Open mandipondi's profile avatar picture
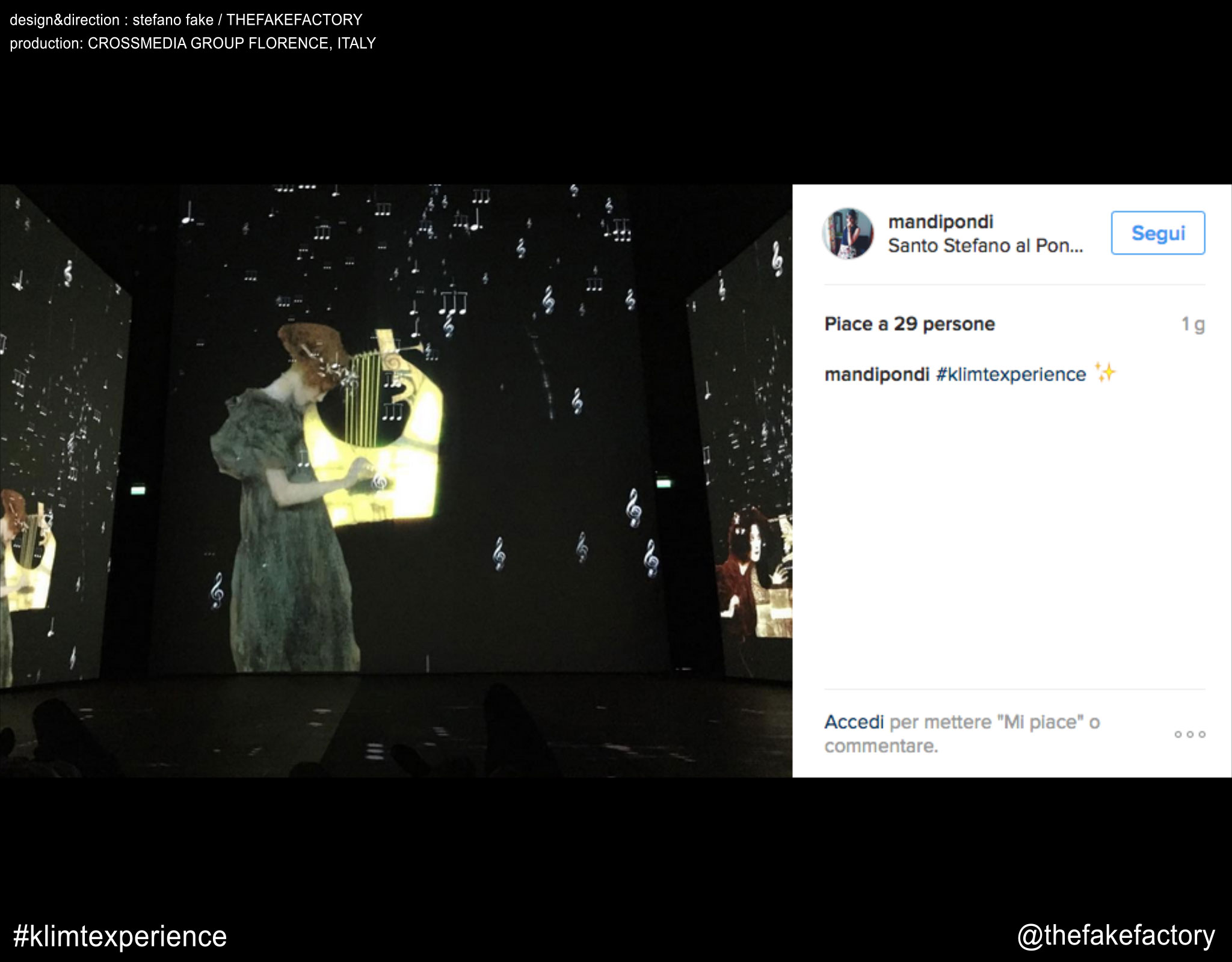The height and width of the screenshot is (962, 1232). tap(848, 233)
